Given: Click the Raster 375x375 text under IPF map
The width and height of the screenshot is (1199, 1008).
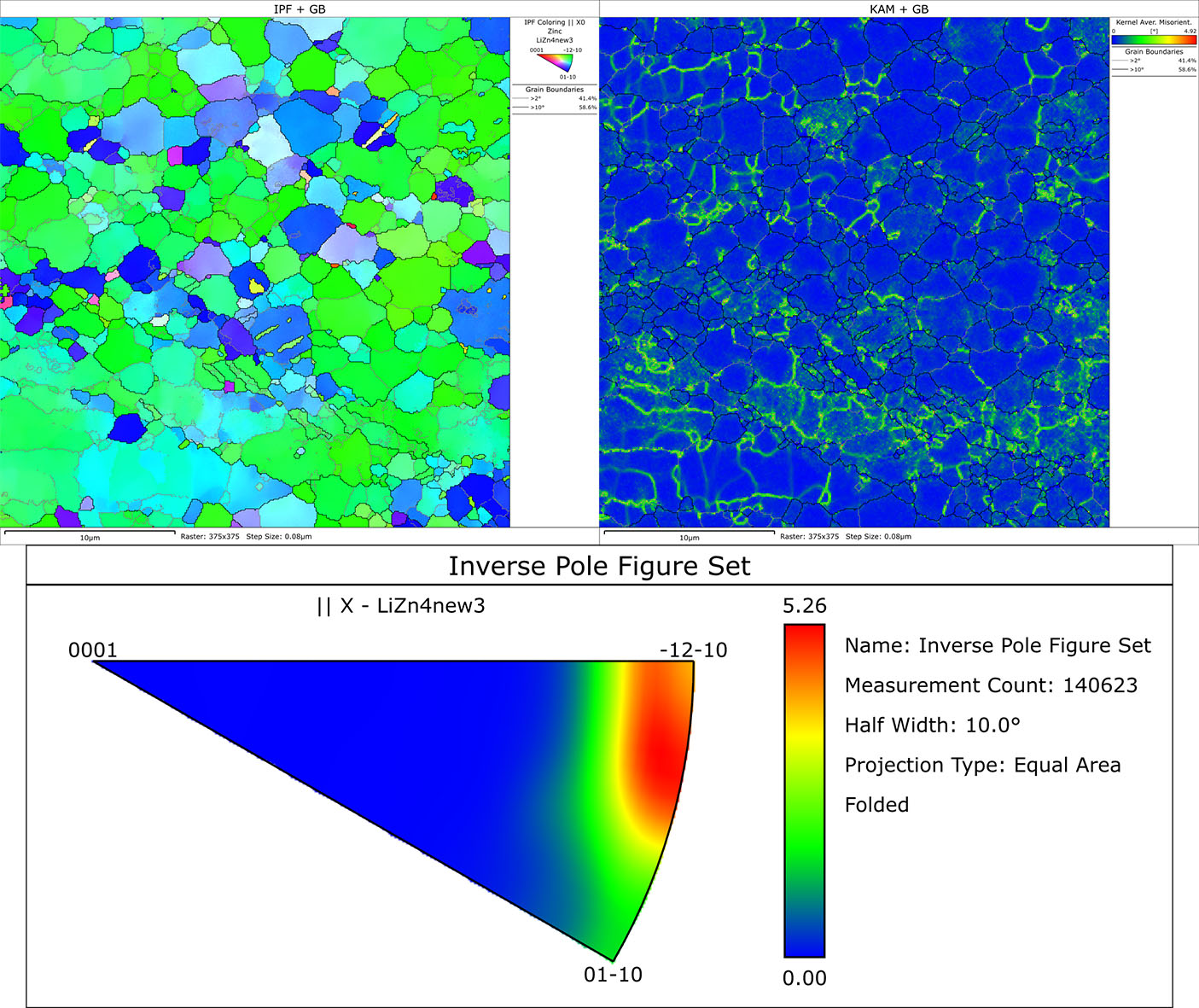Looking at the screenshot, I should (x=211, y=537).
